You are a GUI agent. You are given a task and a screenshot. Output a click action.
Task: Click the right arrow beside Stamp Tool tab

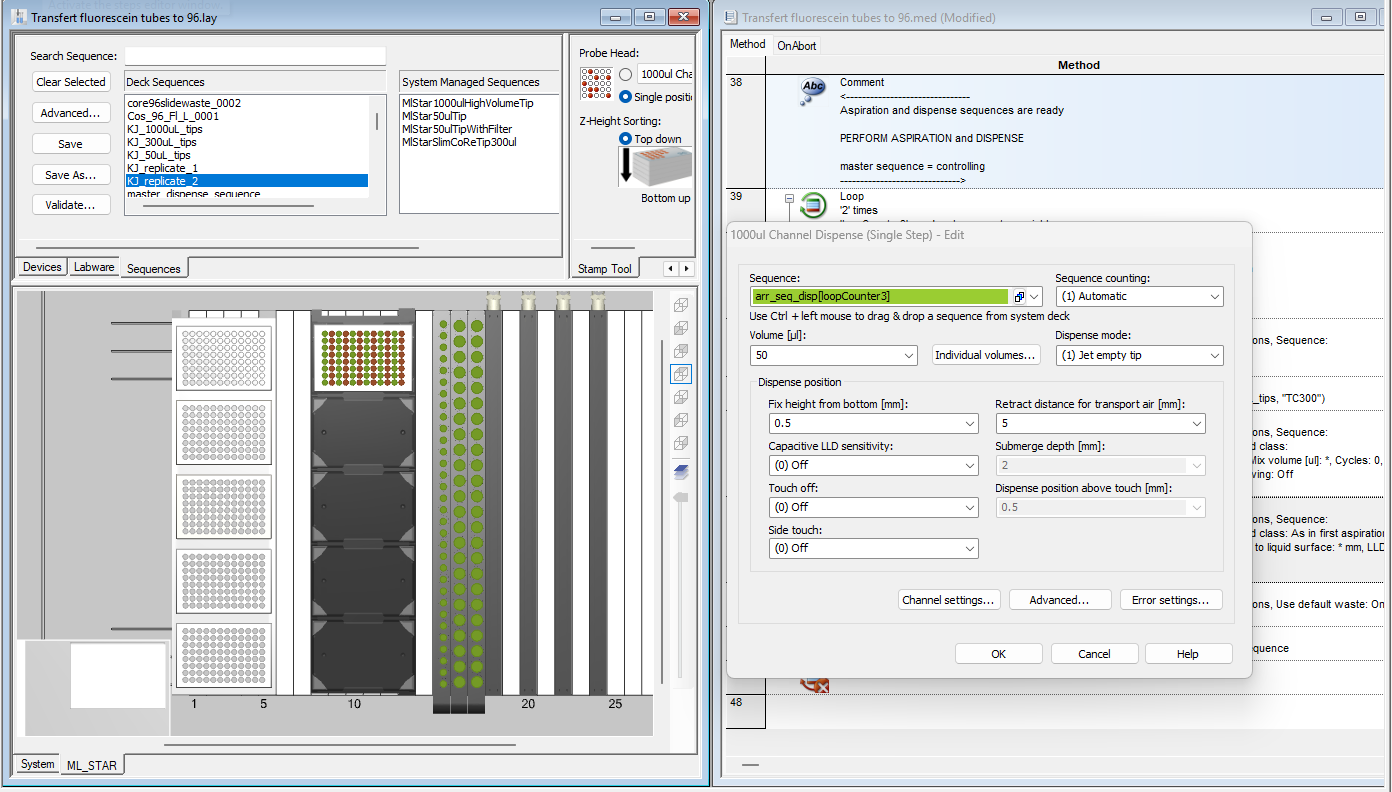click(x=686, y=268)
